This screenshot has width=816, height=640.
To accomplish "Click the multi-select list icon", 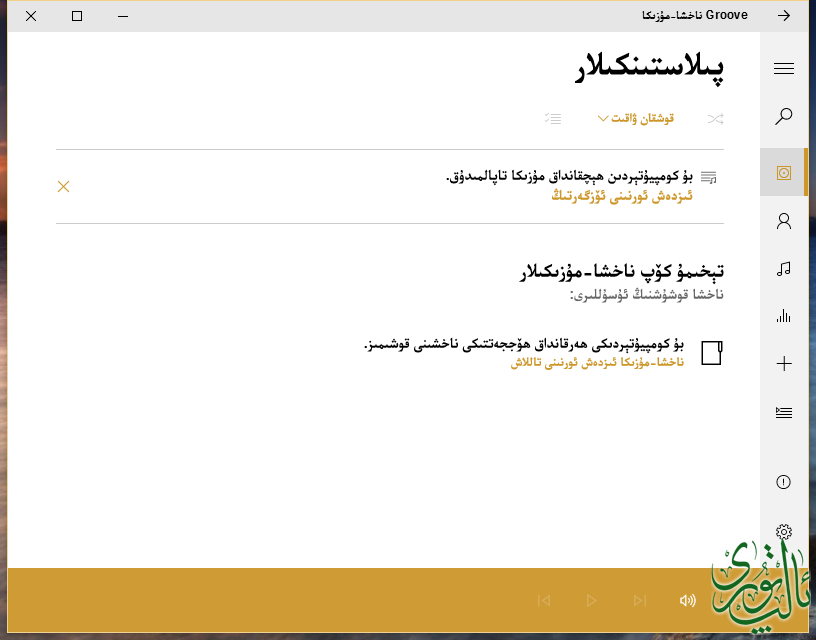I will (x=553, y=119).
